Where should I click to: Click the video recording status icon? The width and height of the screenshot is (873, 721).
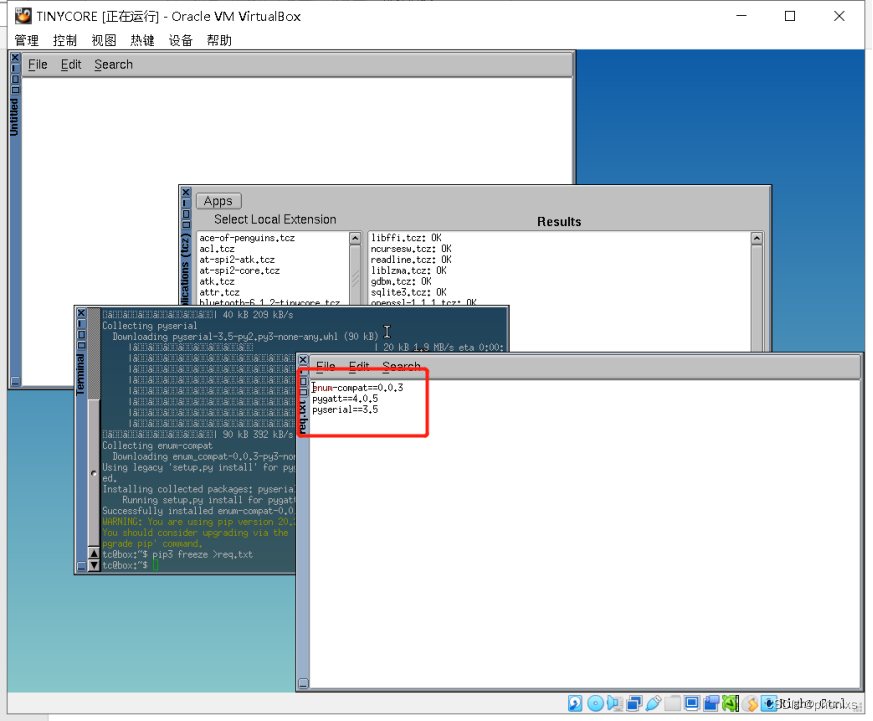pos(710,703)
